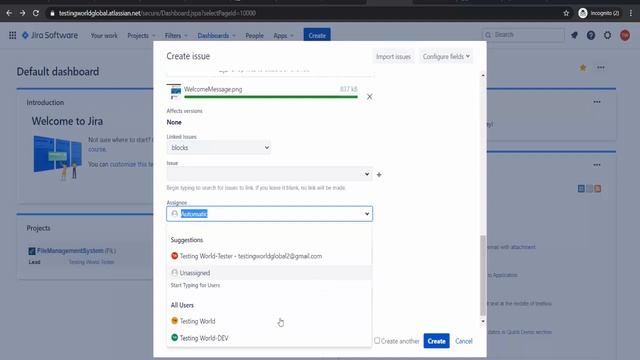Click the WelcomeMessage.png file thumbnail
This screenshot has width=640, height=360.
174,92
